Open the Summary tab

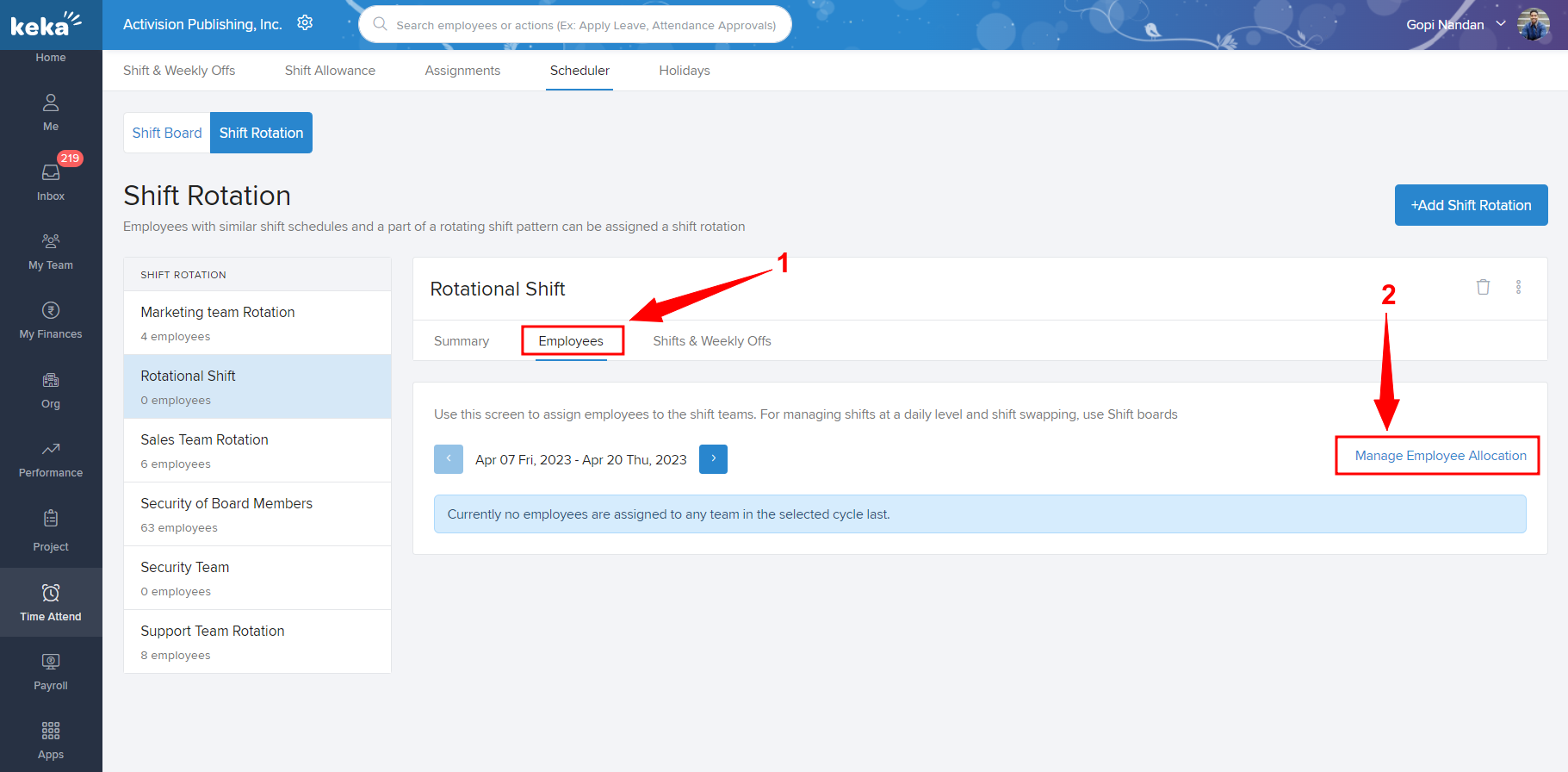[461, 341]
